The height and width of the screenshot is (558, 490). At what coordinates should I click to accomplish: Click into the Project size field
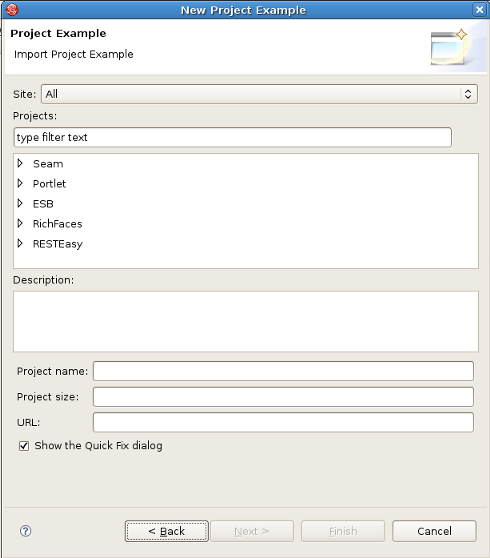tap(283, 397)
